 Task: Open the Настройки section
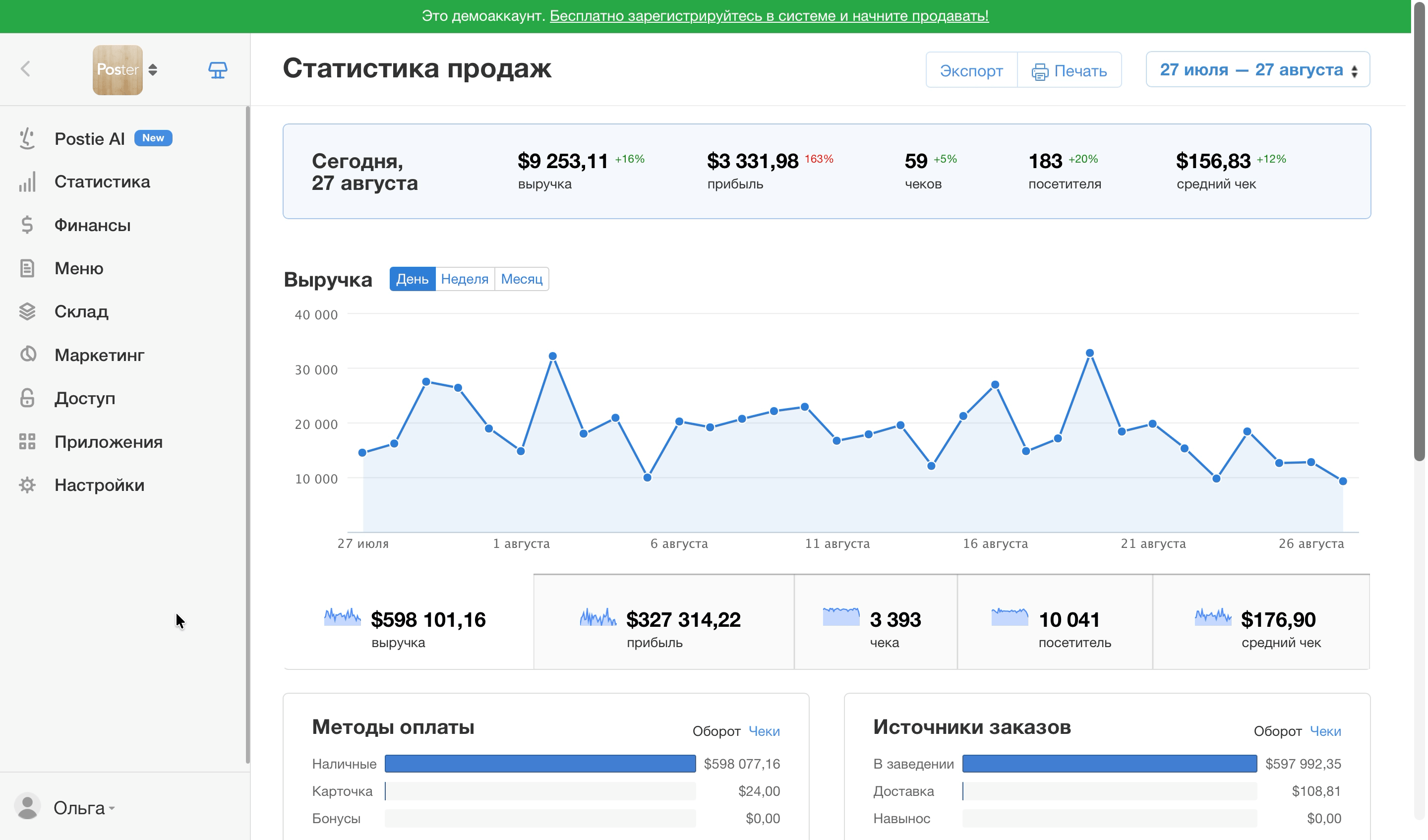(x=99, y=485)
